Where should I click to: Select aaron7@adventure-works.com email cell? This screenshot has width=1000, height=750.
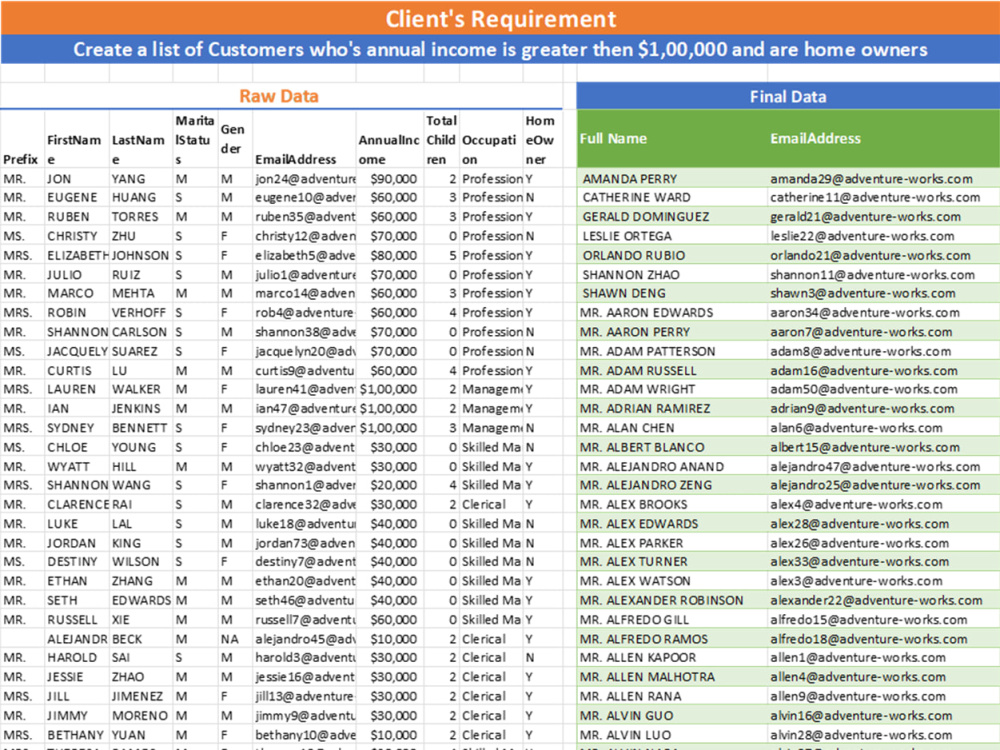pyautogui.click(x=884, y=332)
